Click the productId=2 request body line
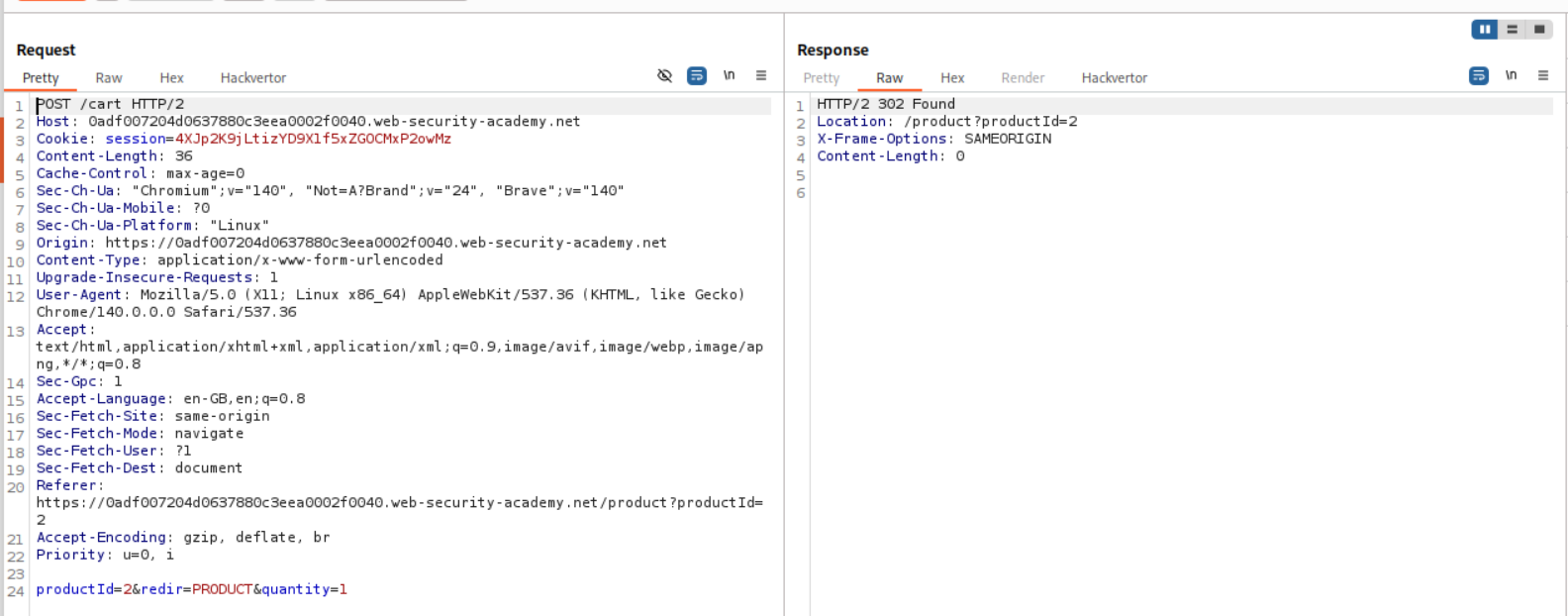Screen dimensions: 1568x616 (191, 589)
